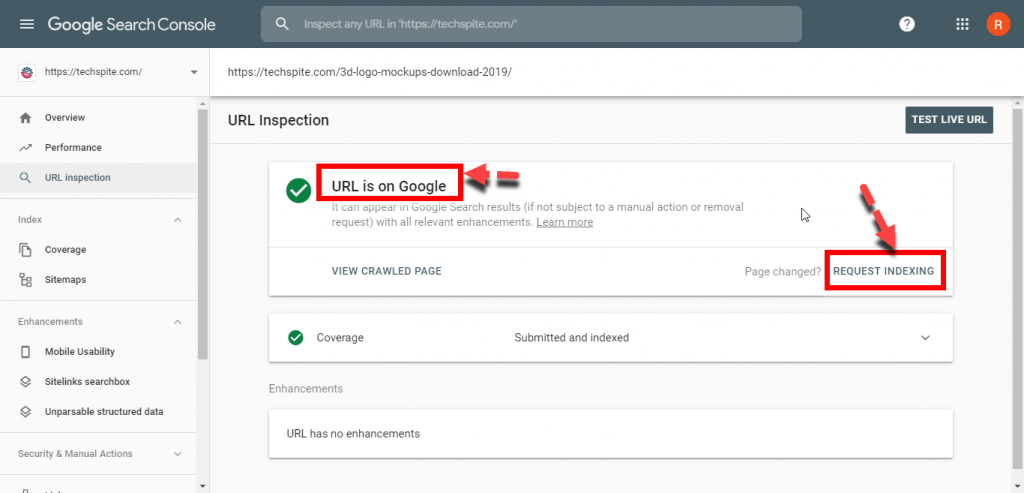The image size is (1024, 493).
Task: Open Unparsable structured data report
Action: coord(104,411)
